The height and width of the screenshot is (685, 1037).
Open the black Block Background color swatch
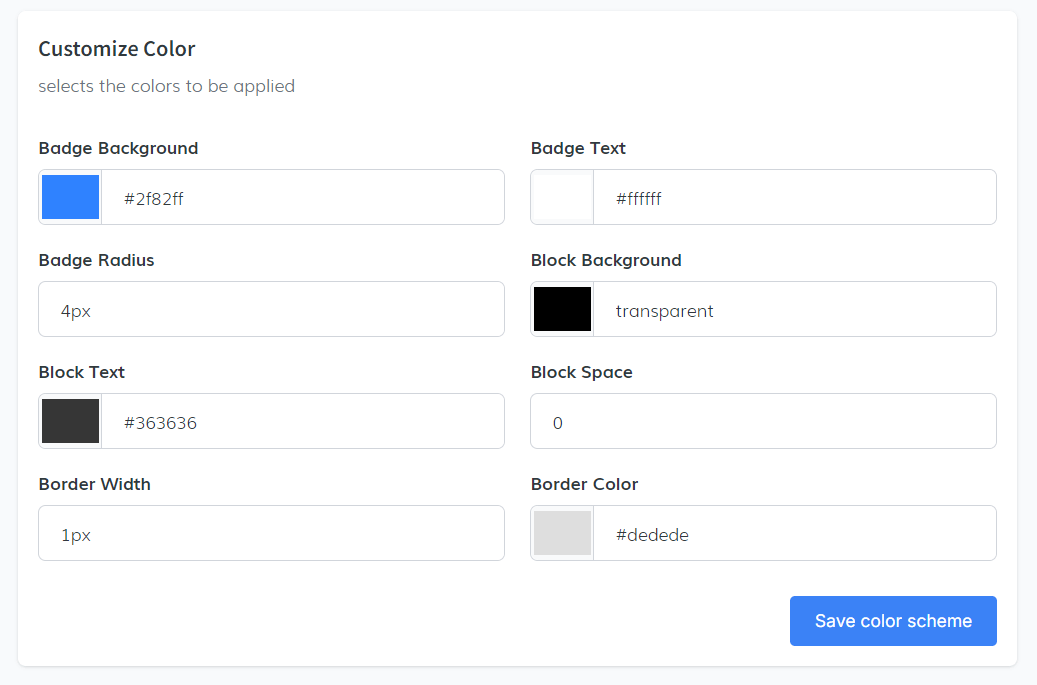click(562, 309)
